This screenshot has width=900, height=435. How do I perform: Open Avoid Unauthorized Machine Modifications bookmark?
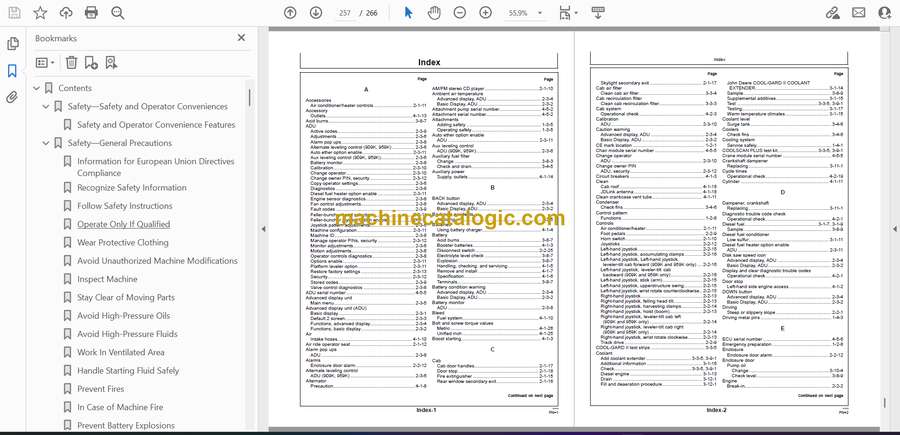pos(157,261)
